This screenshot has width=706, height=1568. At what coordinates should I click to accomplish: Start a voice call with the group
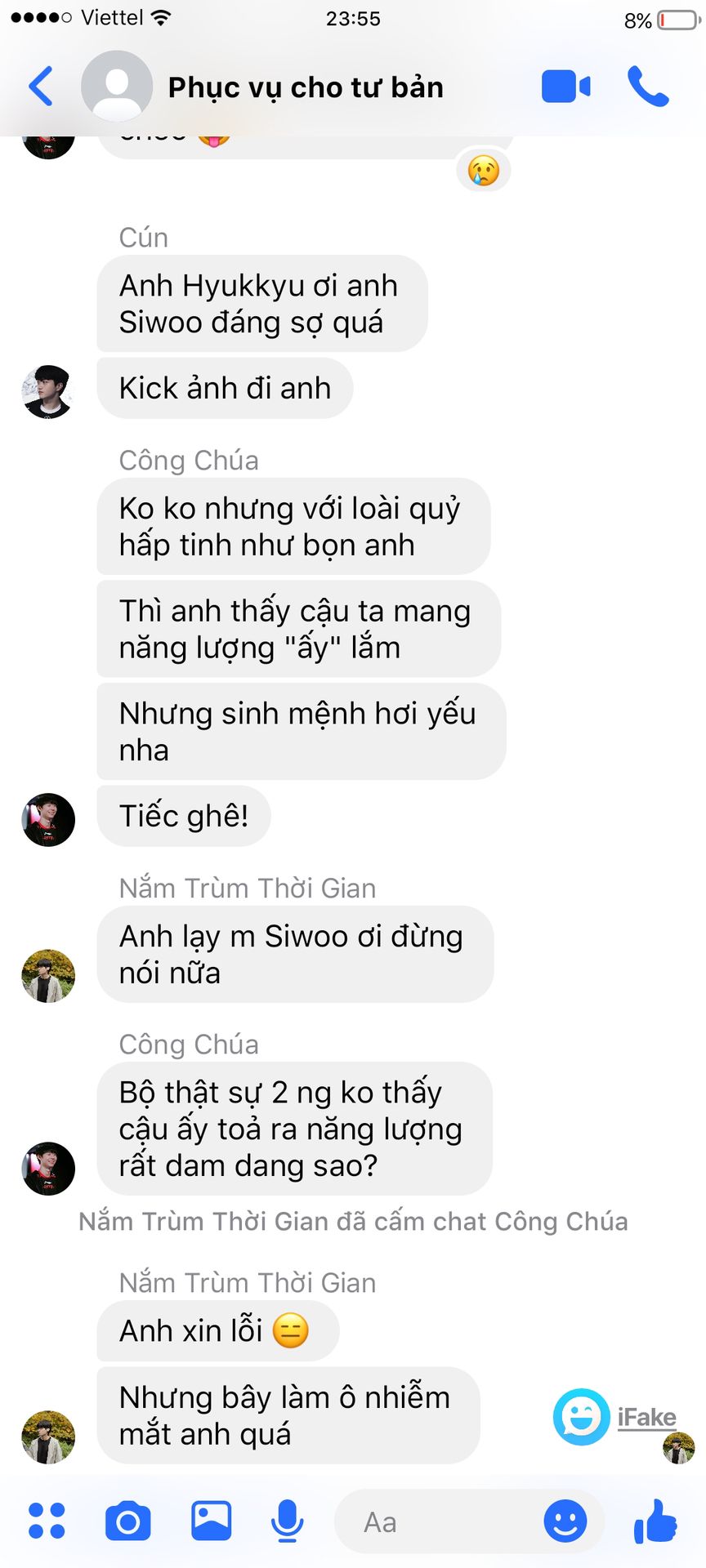(x=648, y=86)
